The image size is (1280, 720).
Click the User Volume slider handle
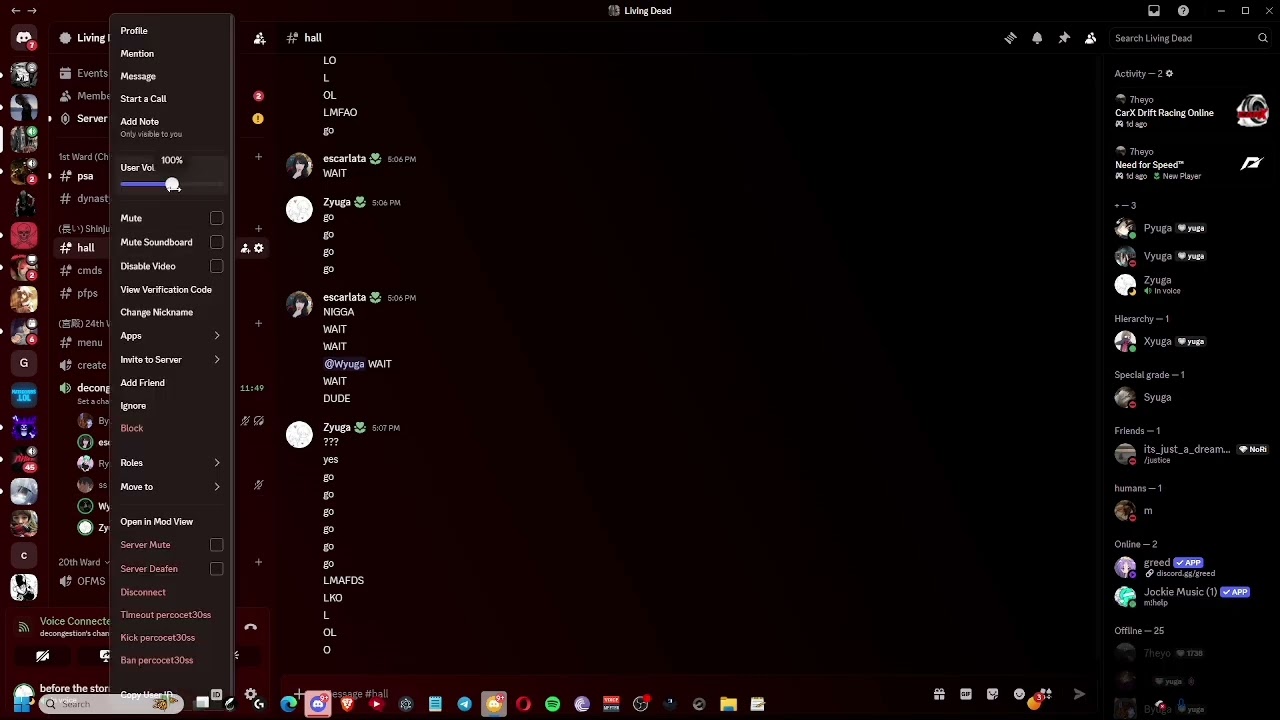click(172, 185)
